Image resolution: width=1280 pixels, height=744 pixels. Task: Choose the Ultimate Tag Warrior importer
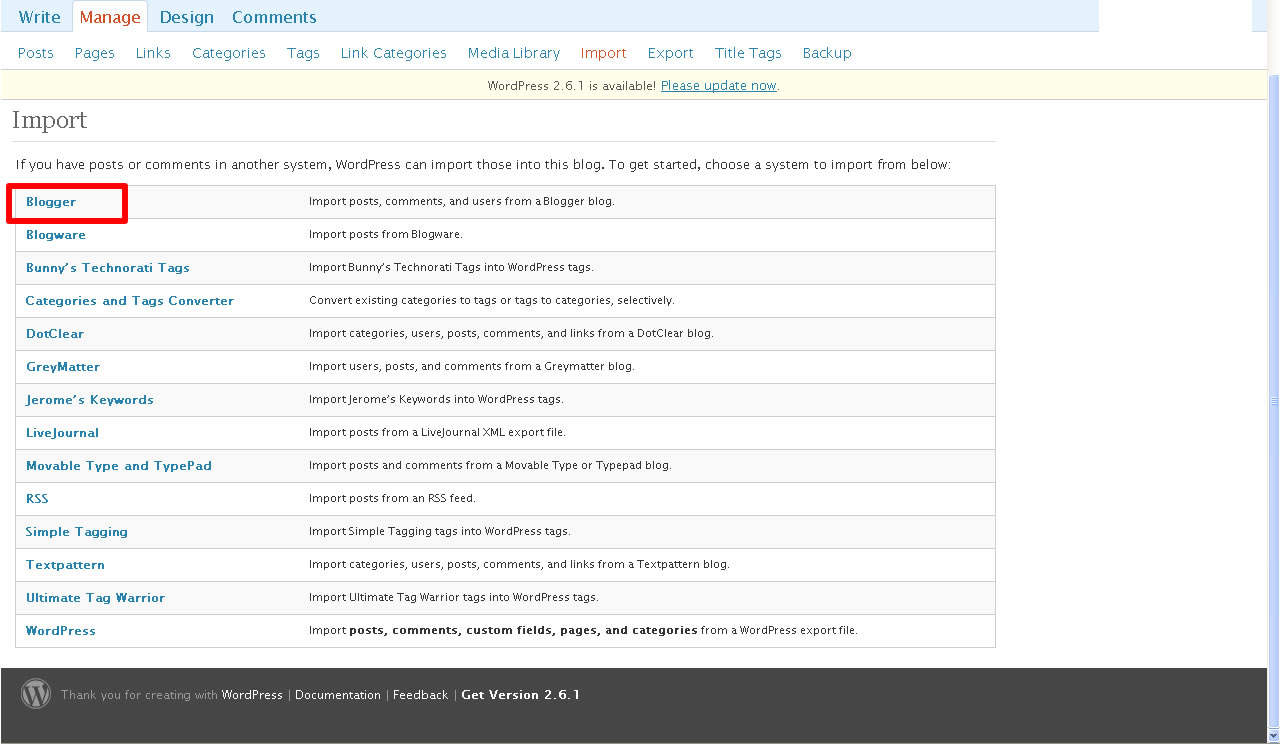[x=95, y=598]
